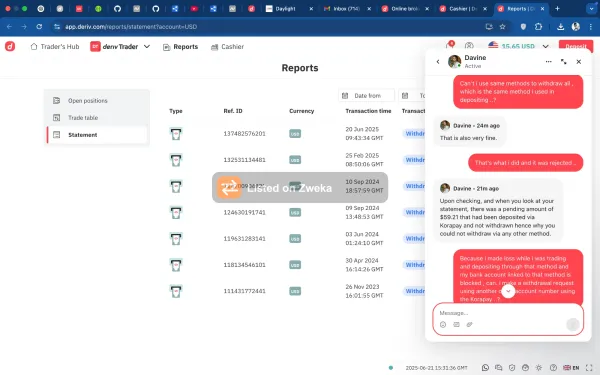Click the address bar URL
Image resolution: width=600 pixels, height=375 pixels.
pos(131,26)
